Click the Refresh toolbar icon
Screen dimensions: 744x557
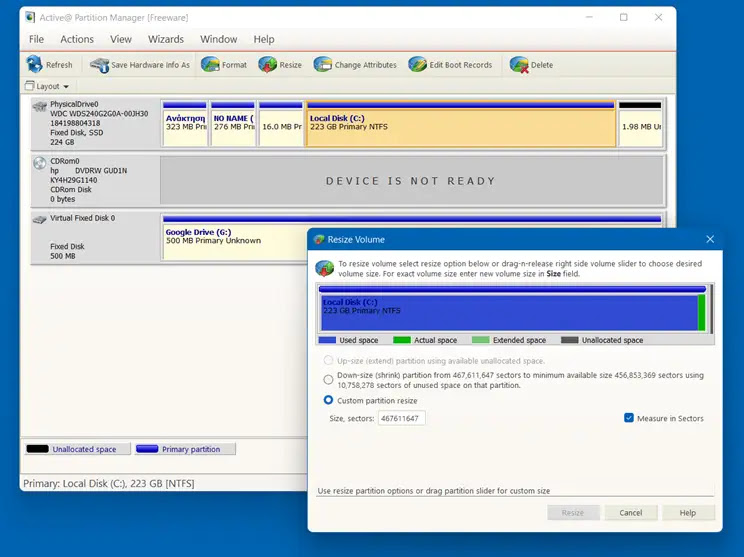click(35, 65)
